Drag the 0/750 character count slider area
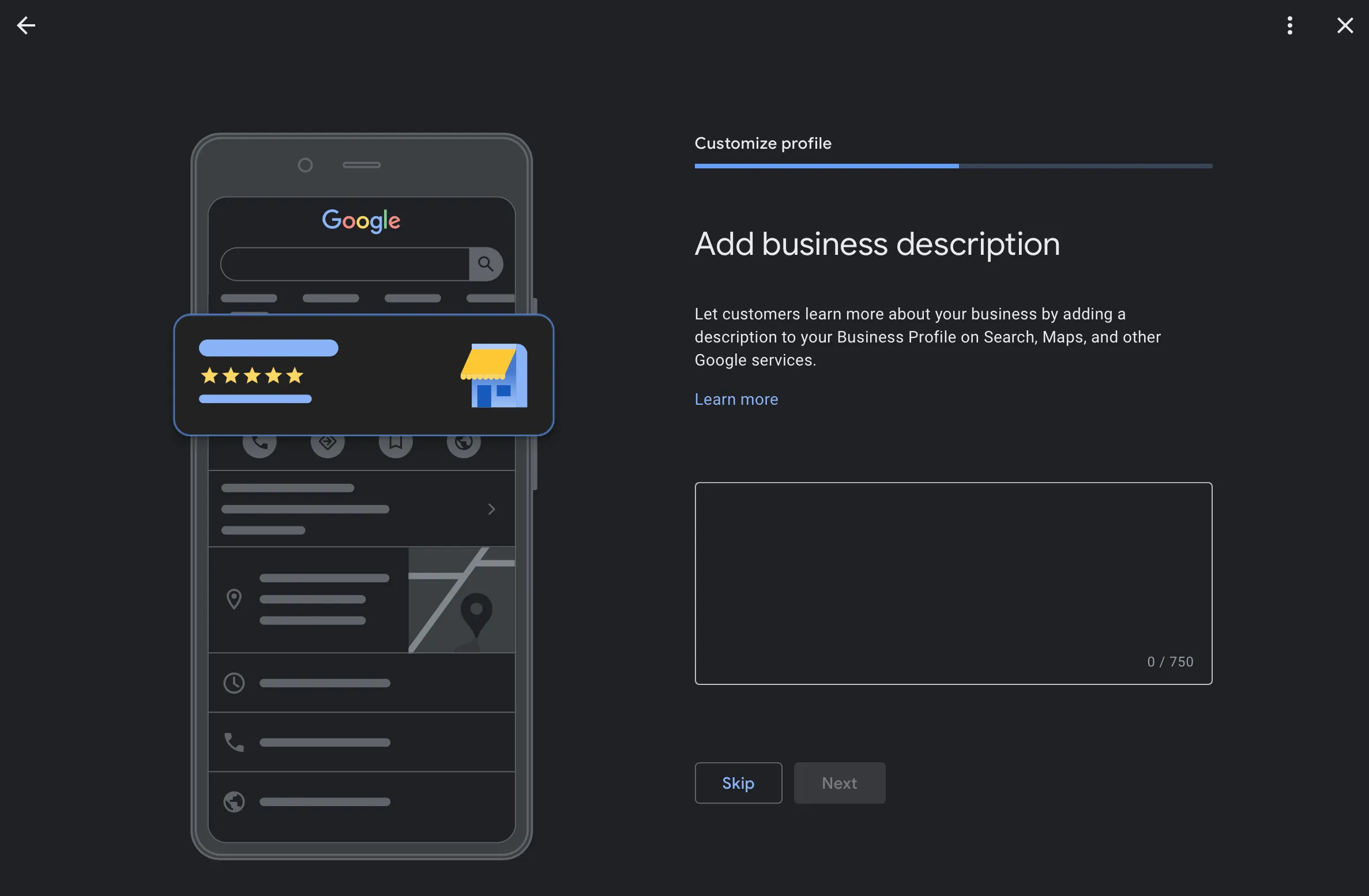Viewport: 1369px width, 896px height. (x=1170, y=662)
